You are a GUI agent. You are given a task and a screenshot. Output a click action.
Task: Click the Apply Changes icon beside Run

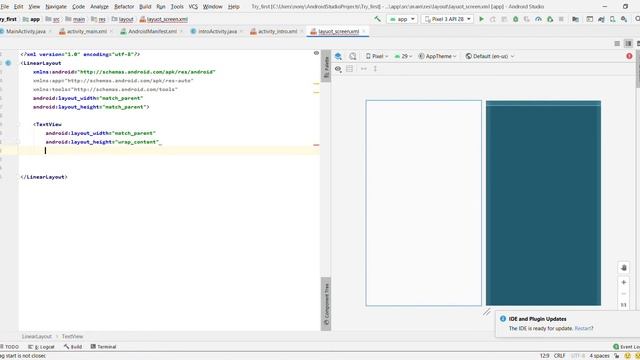click(493, 19)
